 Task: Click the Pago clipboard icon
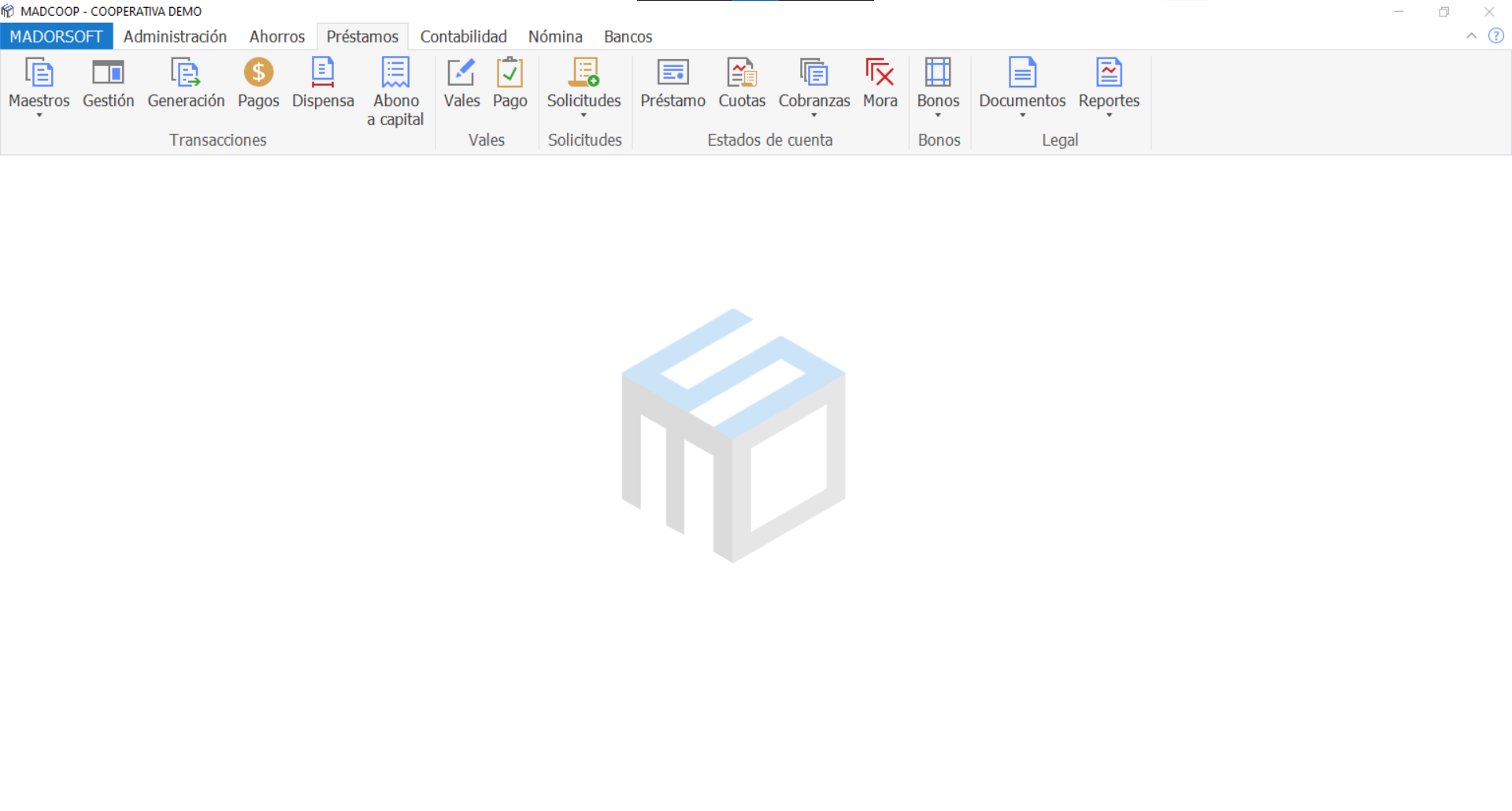click(x=510, y=83)
